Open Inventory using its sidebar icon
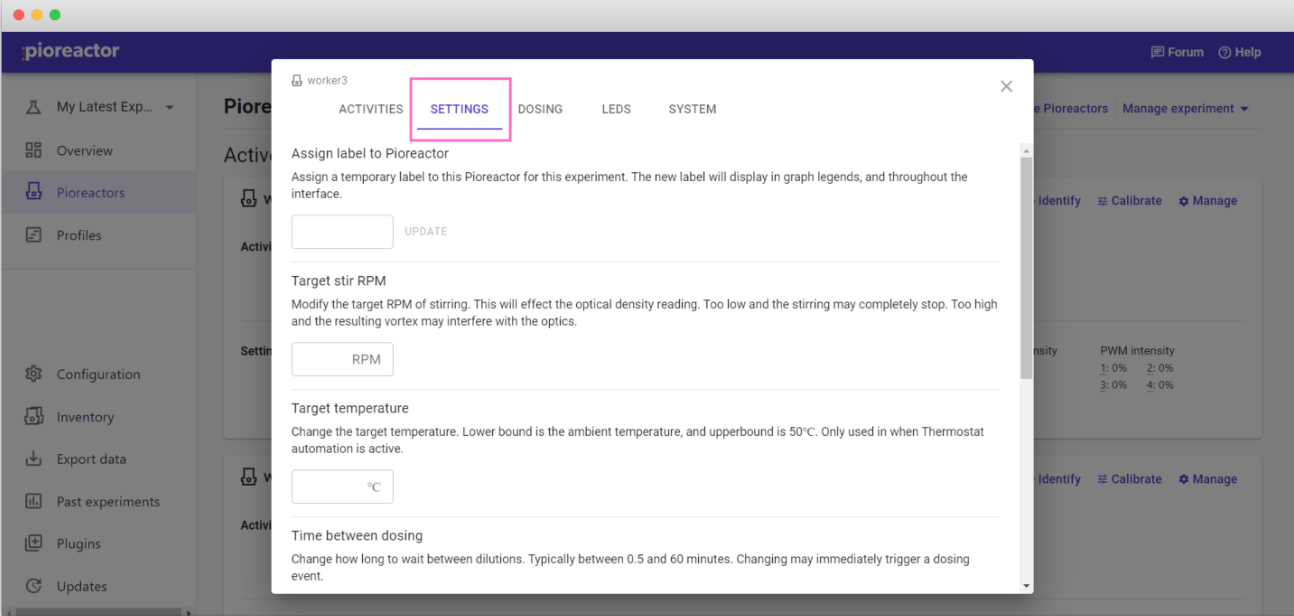 pos(34,417)
